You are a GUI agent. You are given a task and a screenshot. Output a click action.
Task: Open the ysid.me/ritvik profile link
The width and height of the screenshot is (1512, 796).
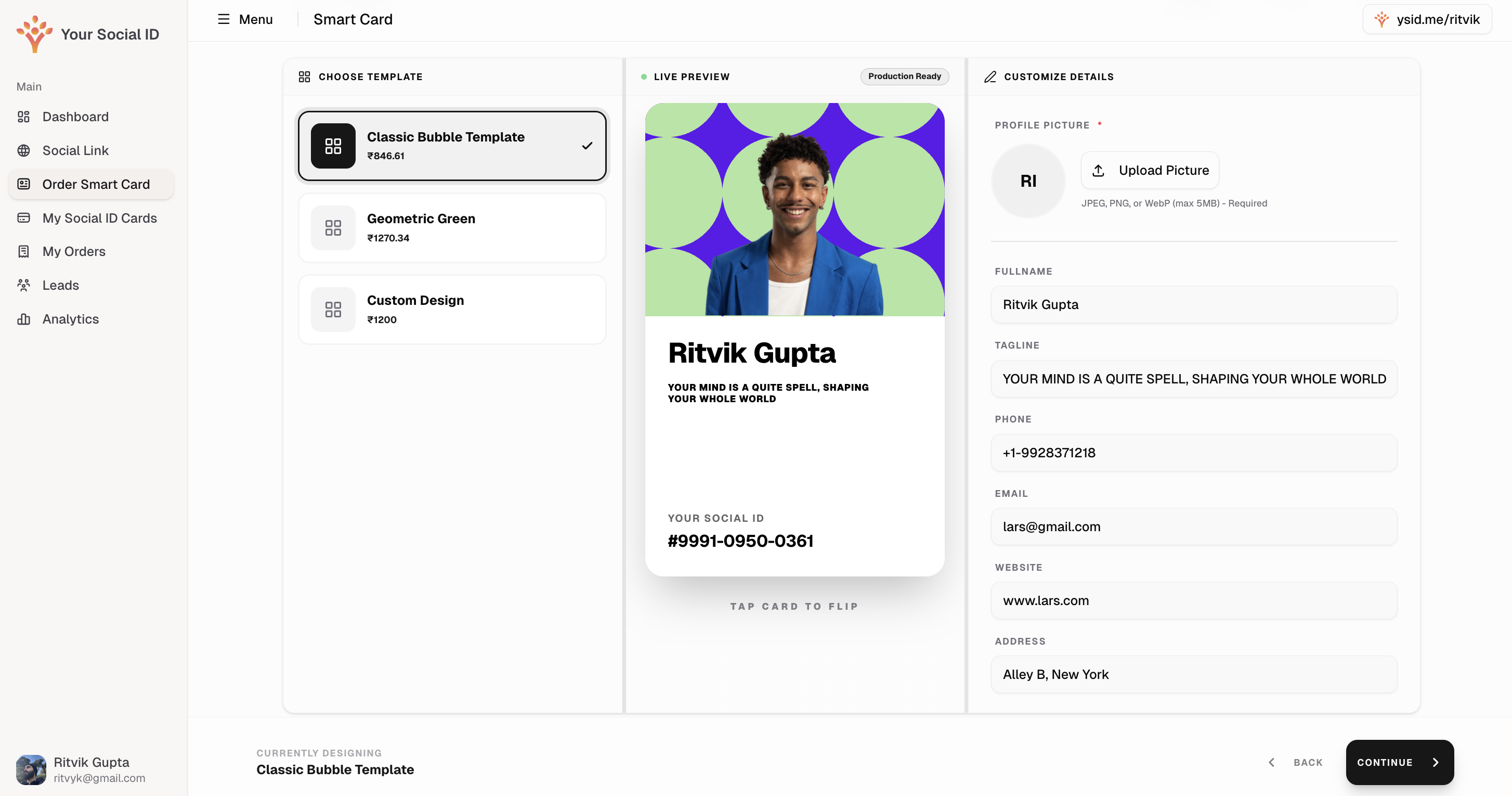1428,19
